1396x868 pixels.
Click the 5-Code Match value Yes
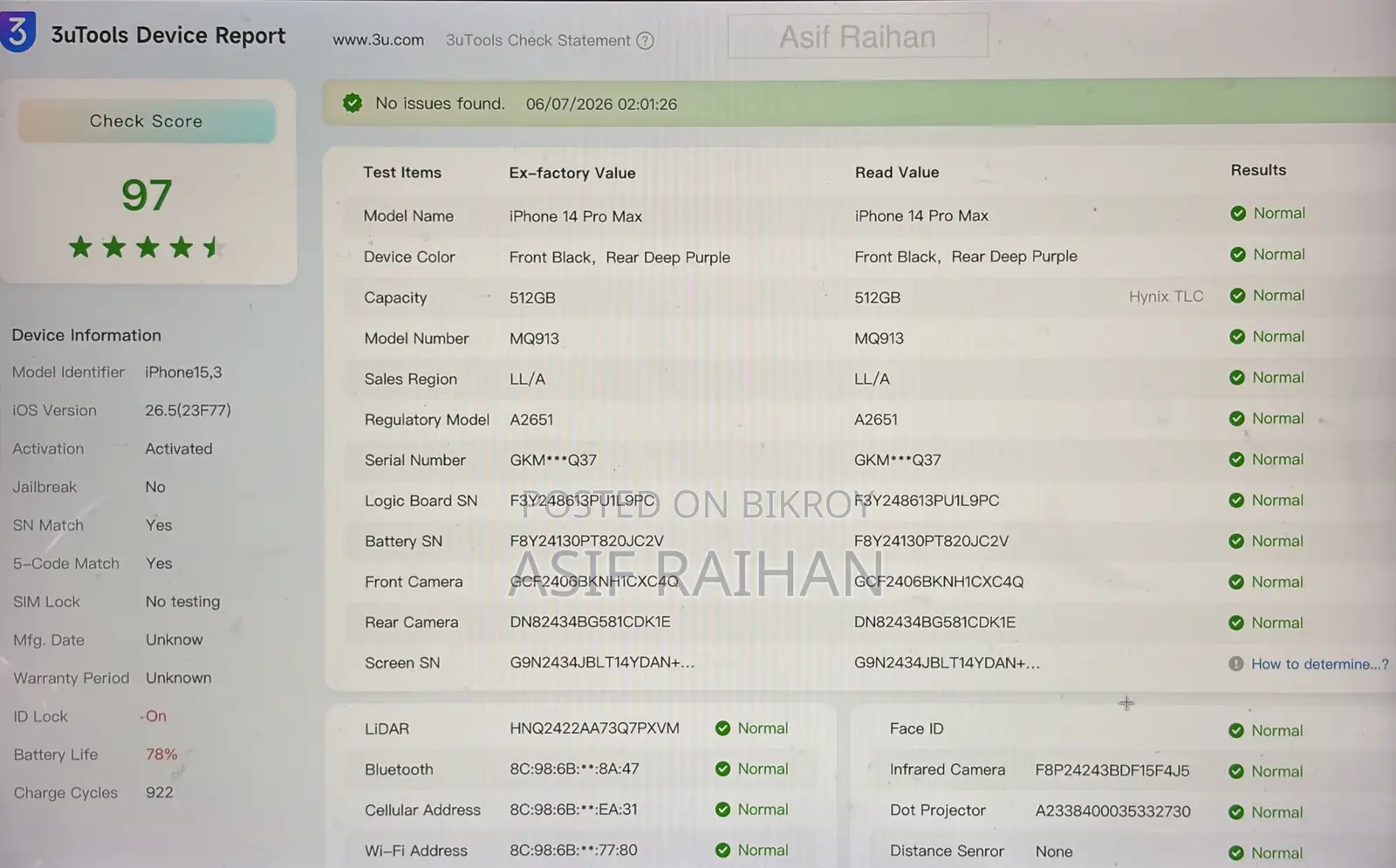pyautogui.click(x=159, y=564)
